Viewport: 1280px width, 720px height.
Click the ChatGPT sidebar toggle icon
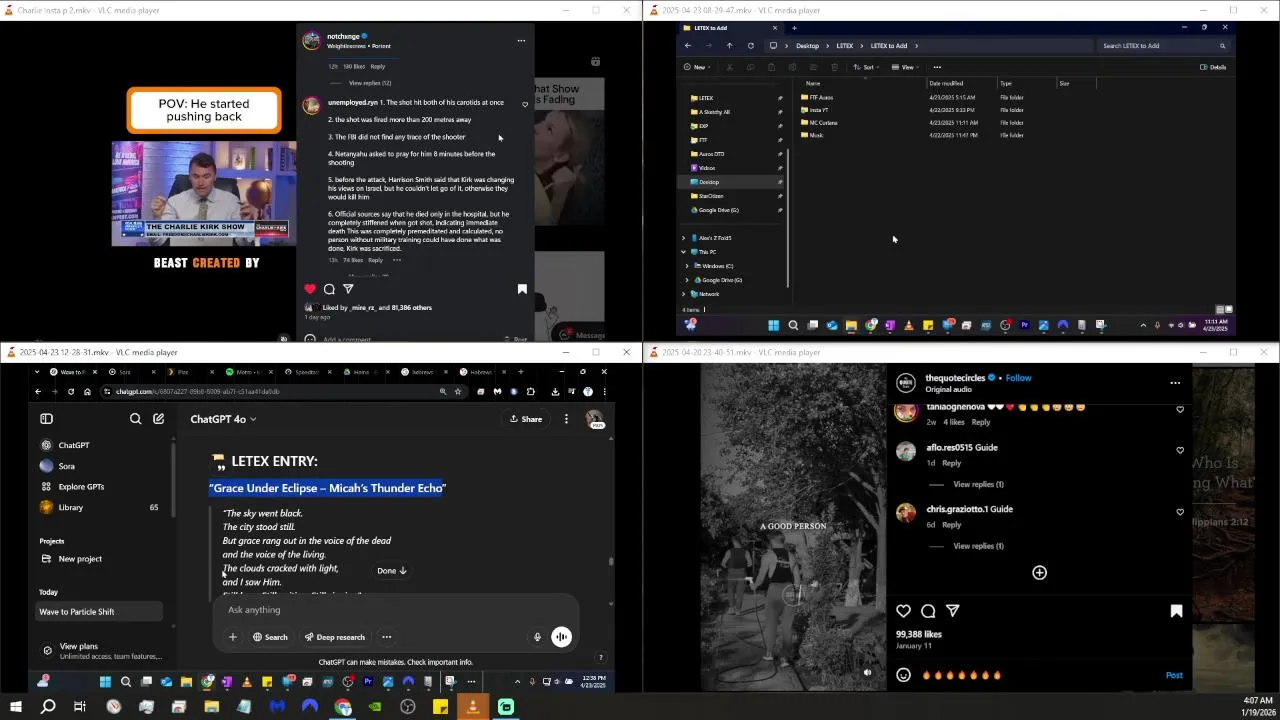pyautogui.click(x=46, y=419)
